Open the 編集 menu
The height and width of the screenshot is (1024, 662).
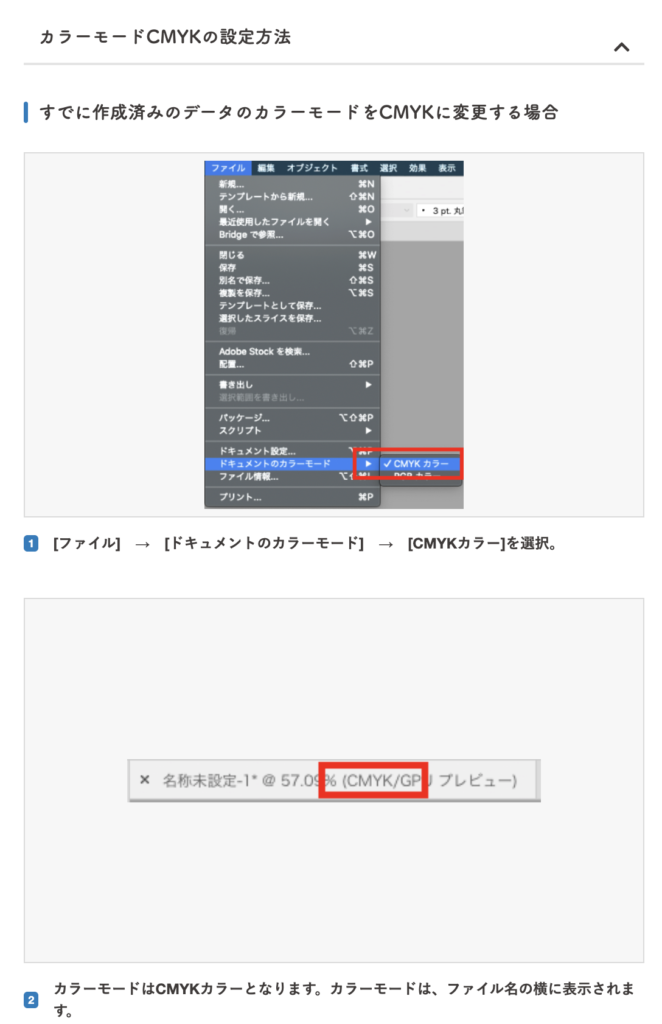pyautogui.click(x=265, y=169)
